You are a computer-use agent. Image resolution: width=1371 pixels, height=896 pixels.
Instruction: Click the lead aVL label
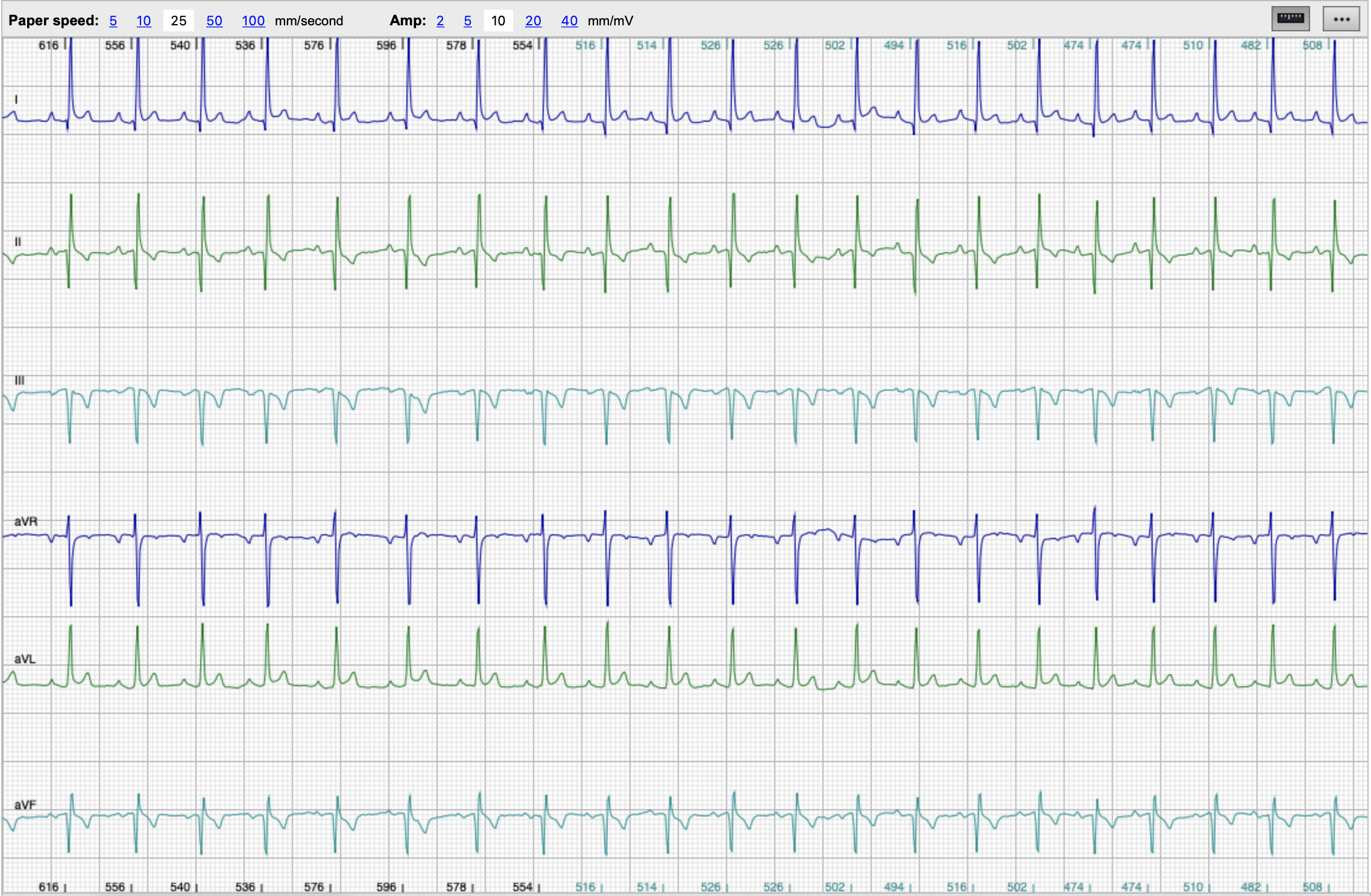[x=25, y=659]
